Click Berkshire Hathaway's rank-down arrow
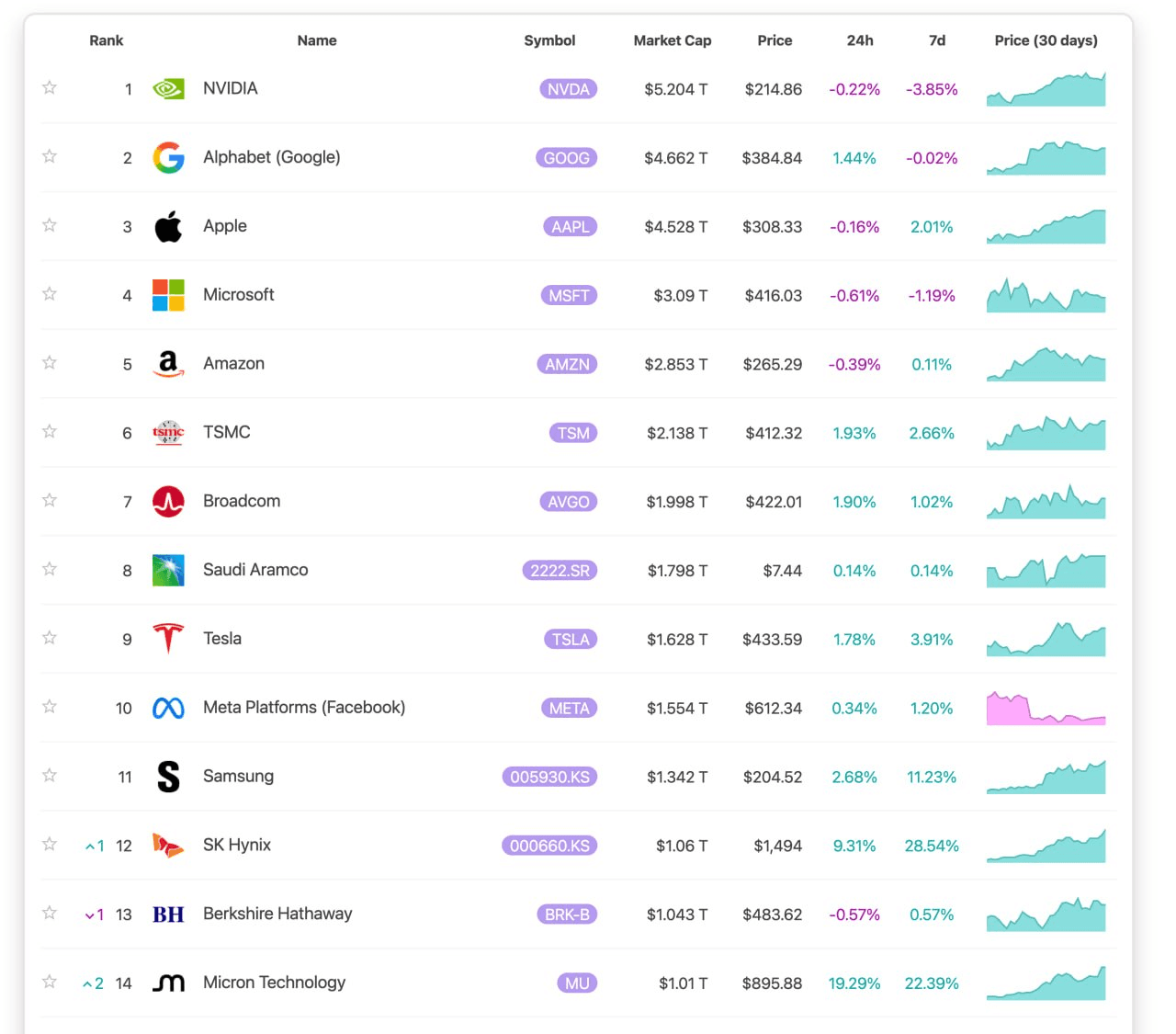 click(90, 915)
